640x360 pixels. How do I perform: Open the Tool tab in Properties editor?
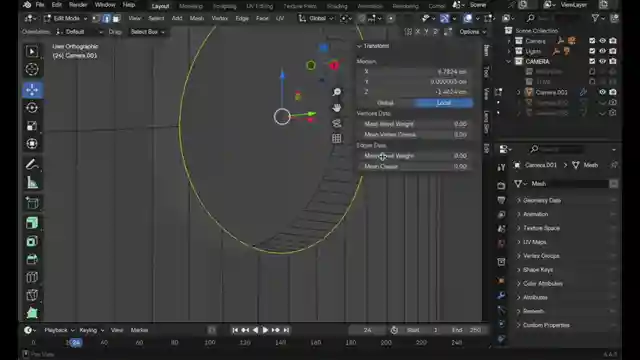point(501,167)
